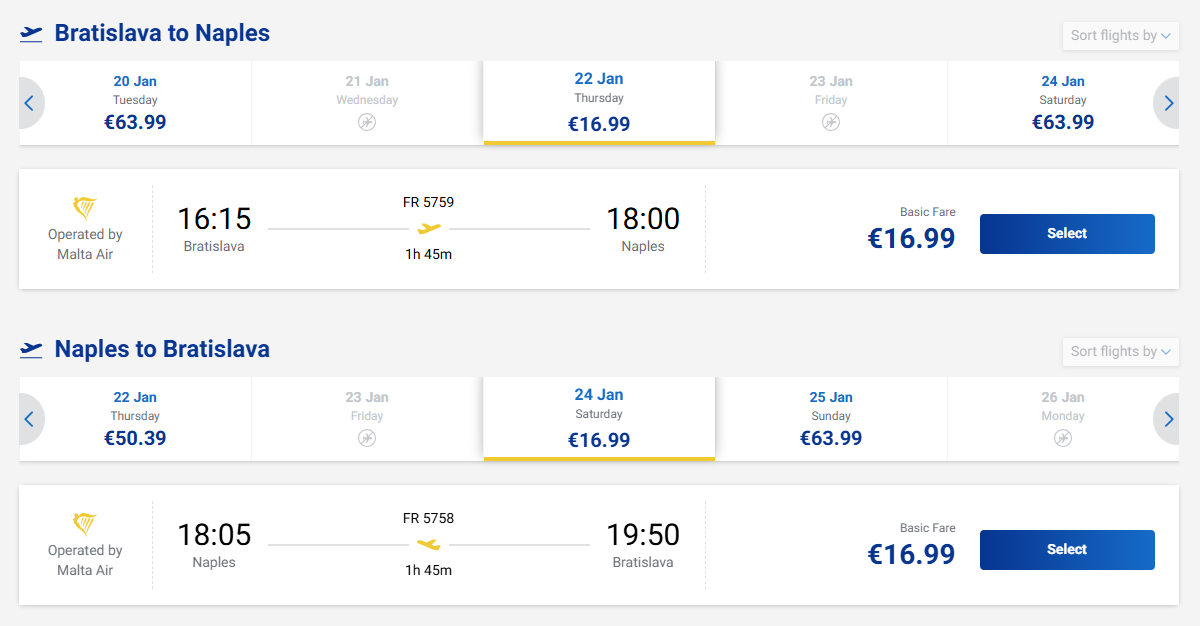Show later outbound dates with the right arrow
This screenshot has width=1200, height=626.
point(1168,103)
